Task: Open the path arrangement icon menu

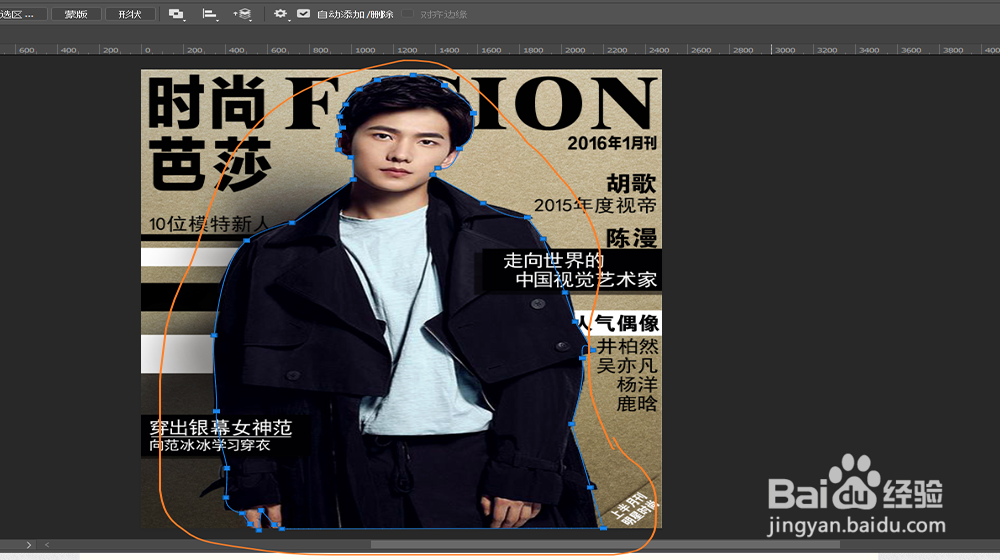Action: [242, 14]
